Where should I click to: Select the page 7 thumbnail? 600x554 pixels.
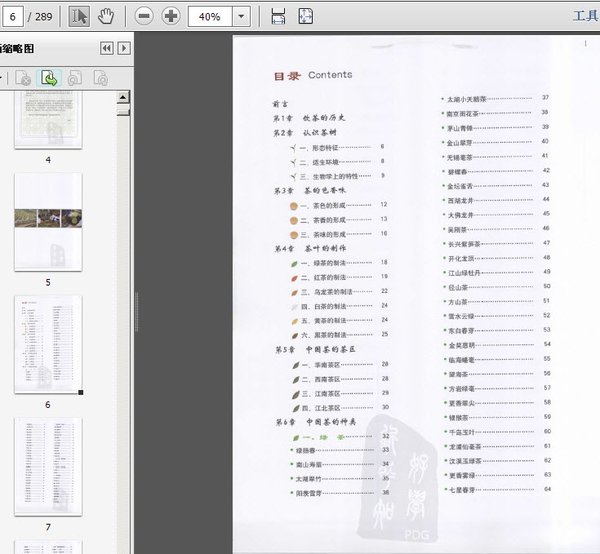coord(48,465)
